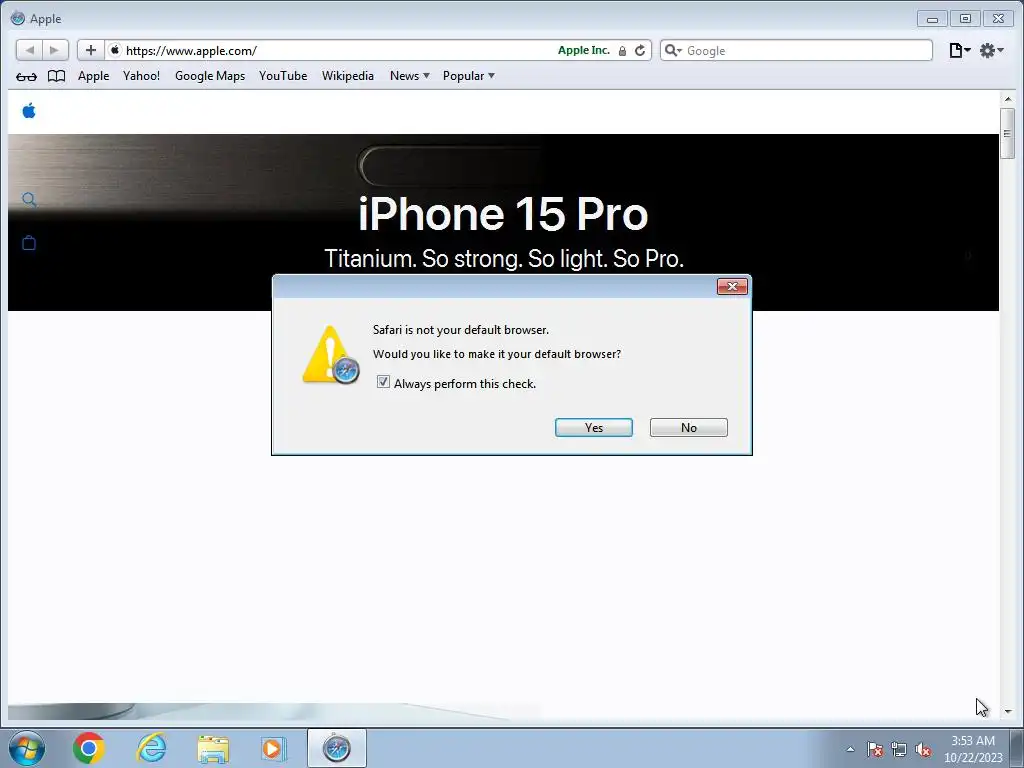Open the Reading List glasses icon
The width and height of the screenshot is (1024, 768).
pyautogui.click(x=26, y=76)
